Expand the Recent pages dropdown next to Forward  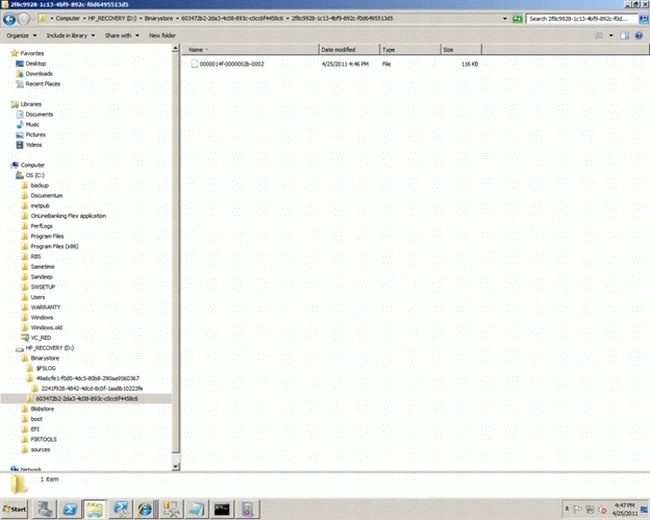34,19
